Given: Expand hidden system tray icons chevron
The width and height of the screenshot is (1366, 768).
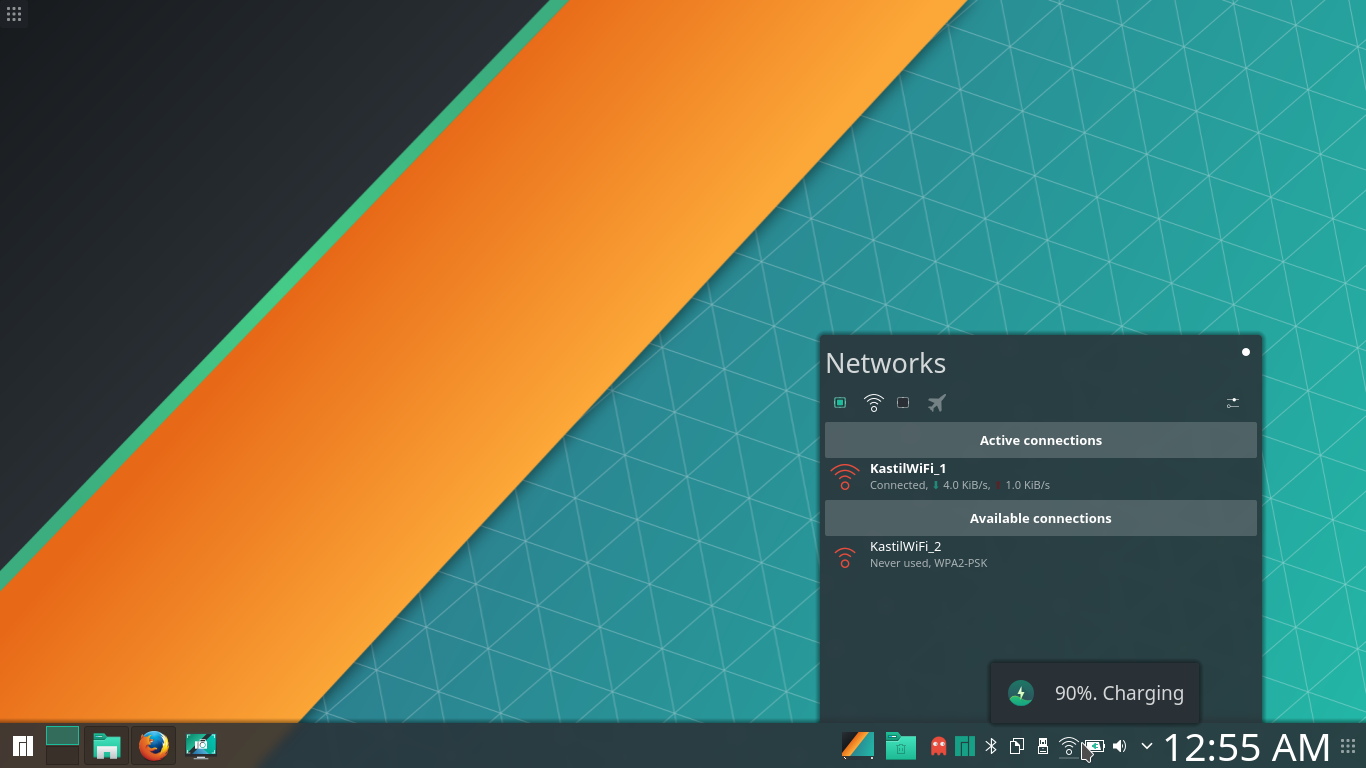Looking at the screenshot, I should pos(1147,746).
